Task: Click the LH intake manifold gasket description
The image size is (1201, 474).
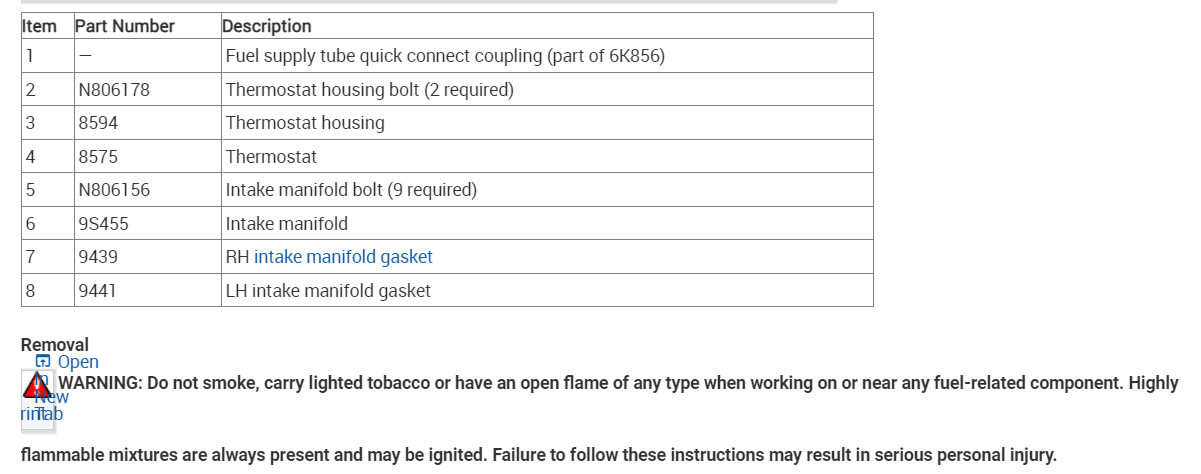Action: point(328,291)
